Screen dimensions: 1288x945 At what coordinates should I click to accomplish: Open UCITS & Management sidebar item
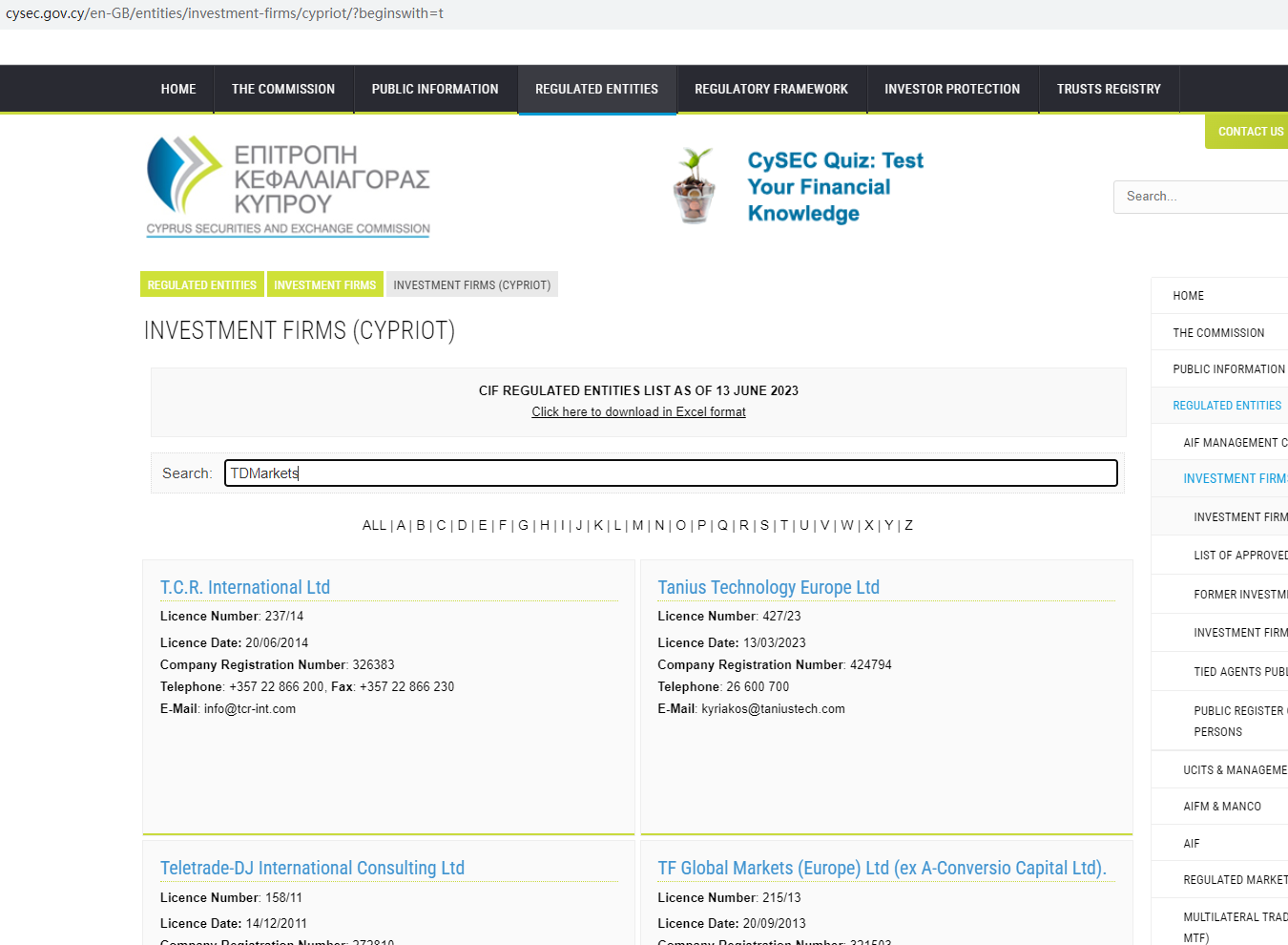pos(1235,769)
